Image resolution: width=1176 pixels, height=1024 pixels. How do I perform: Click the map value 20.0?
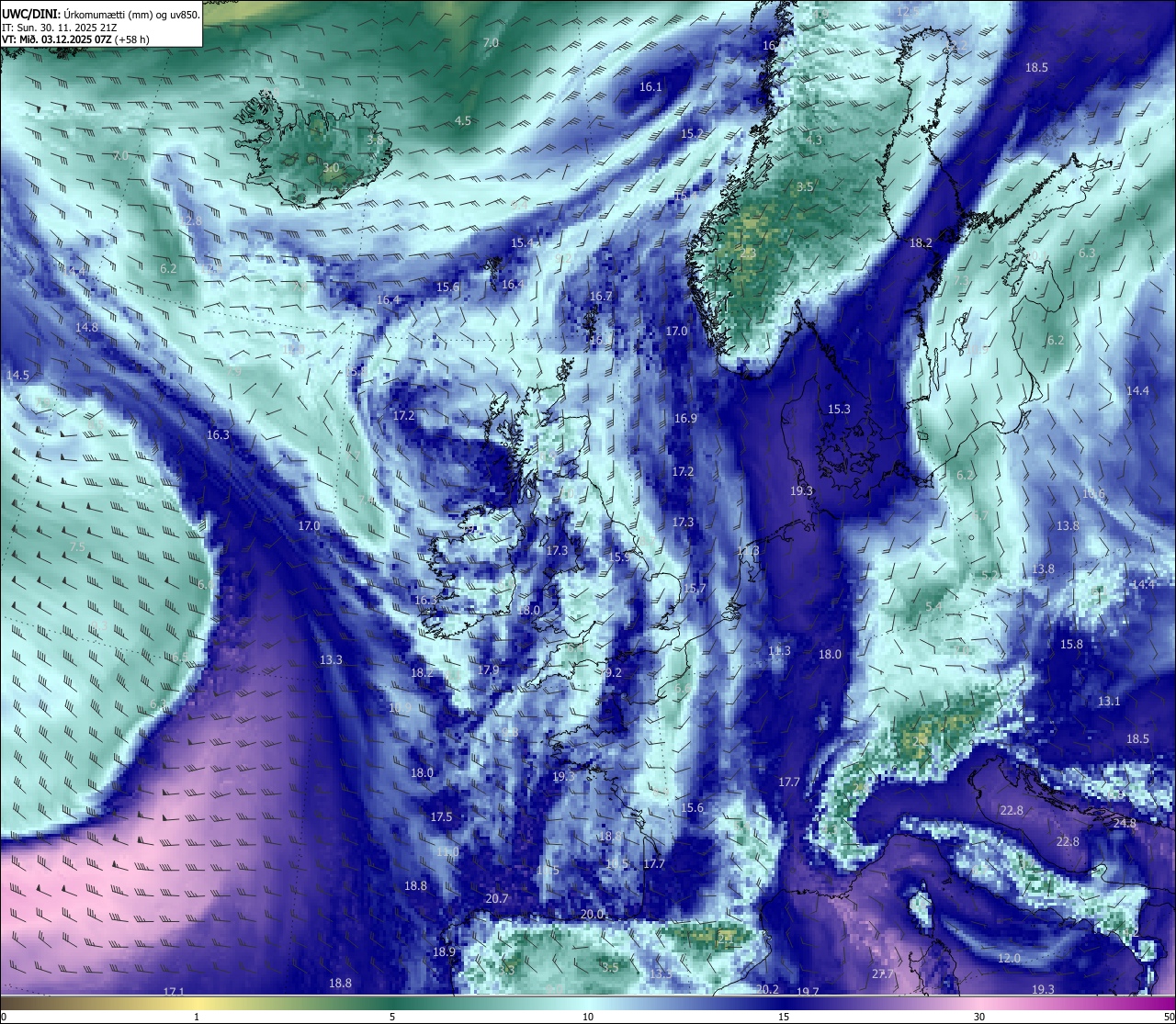pos(592,914)
